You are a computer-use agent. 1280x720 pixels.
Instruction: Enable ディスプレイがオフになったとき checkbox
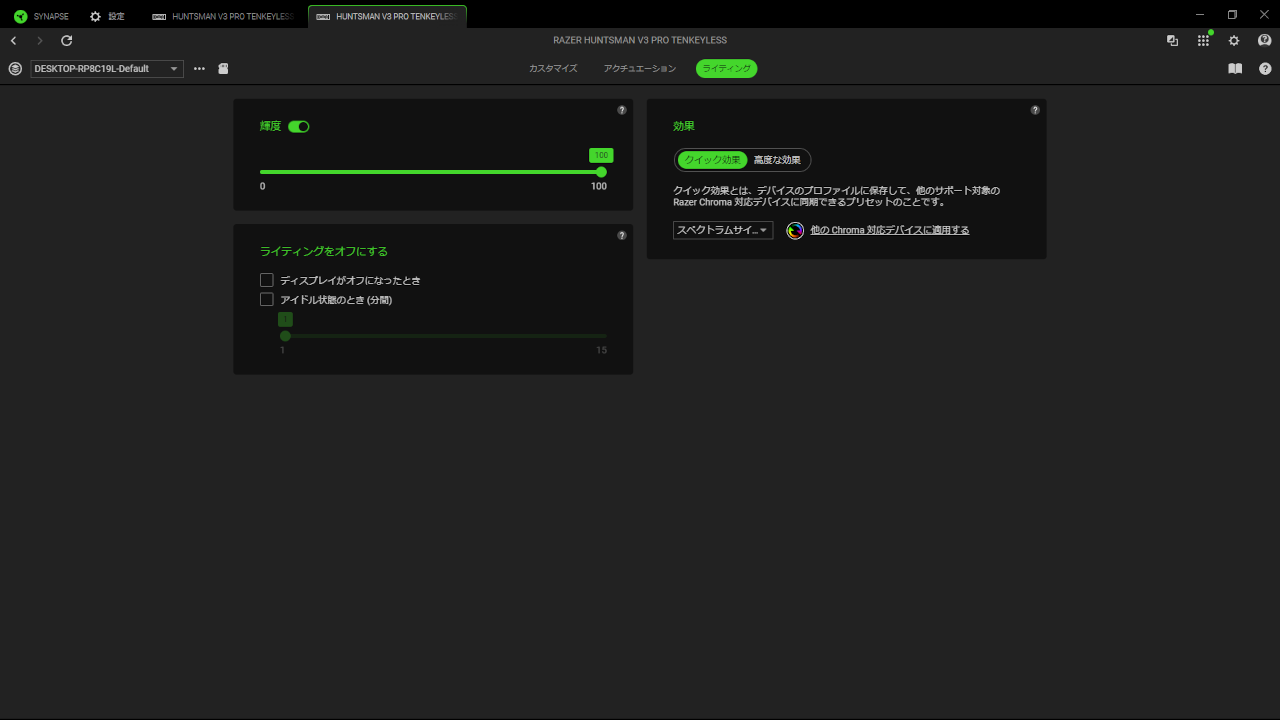[x=267, y=281]
